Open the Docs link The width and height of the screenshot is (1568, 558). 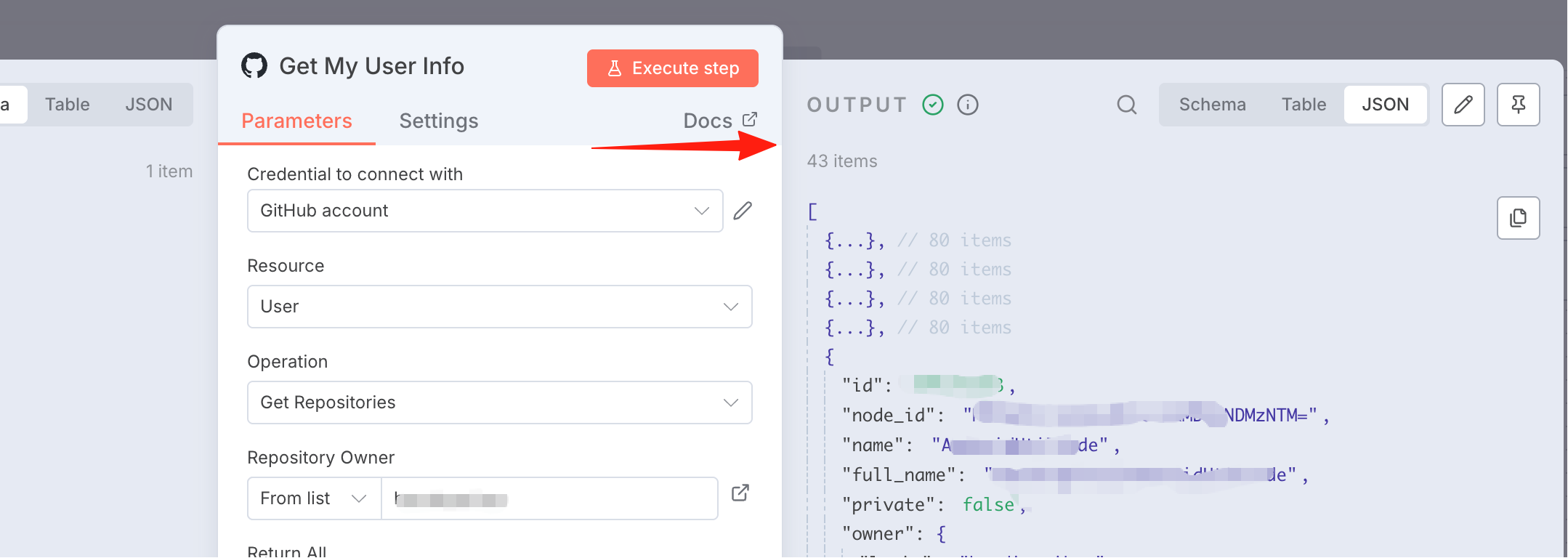(720, 121)
